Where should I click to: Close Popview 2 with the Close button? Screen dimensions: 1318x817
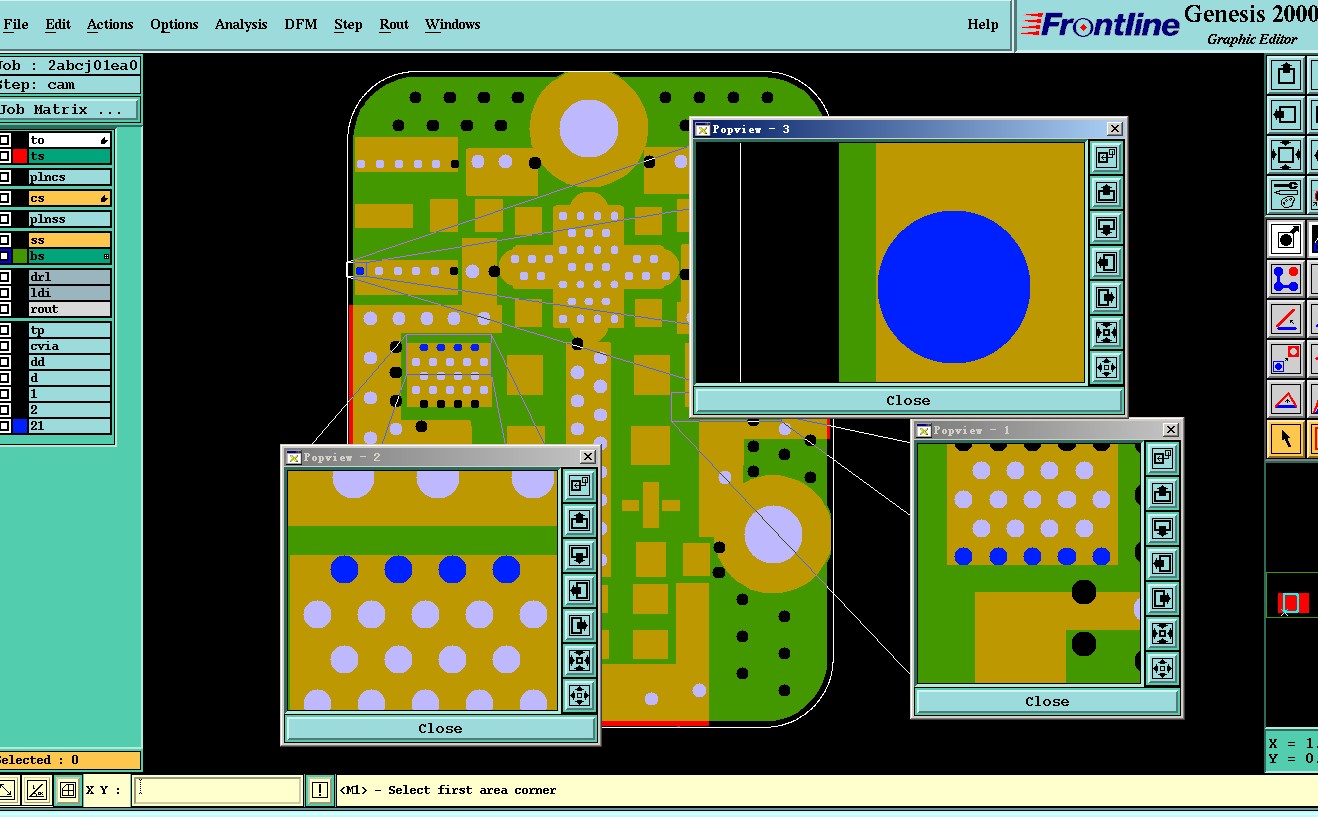(x=440, y=728)
